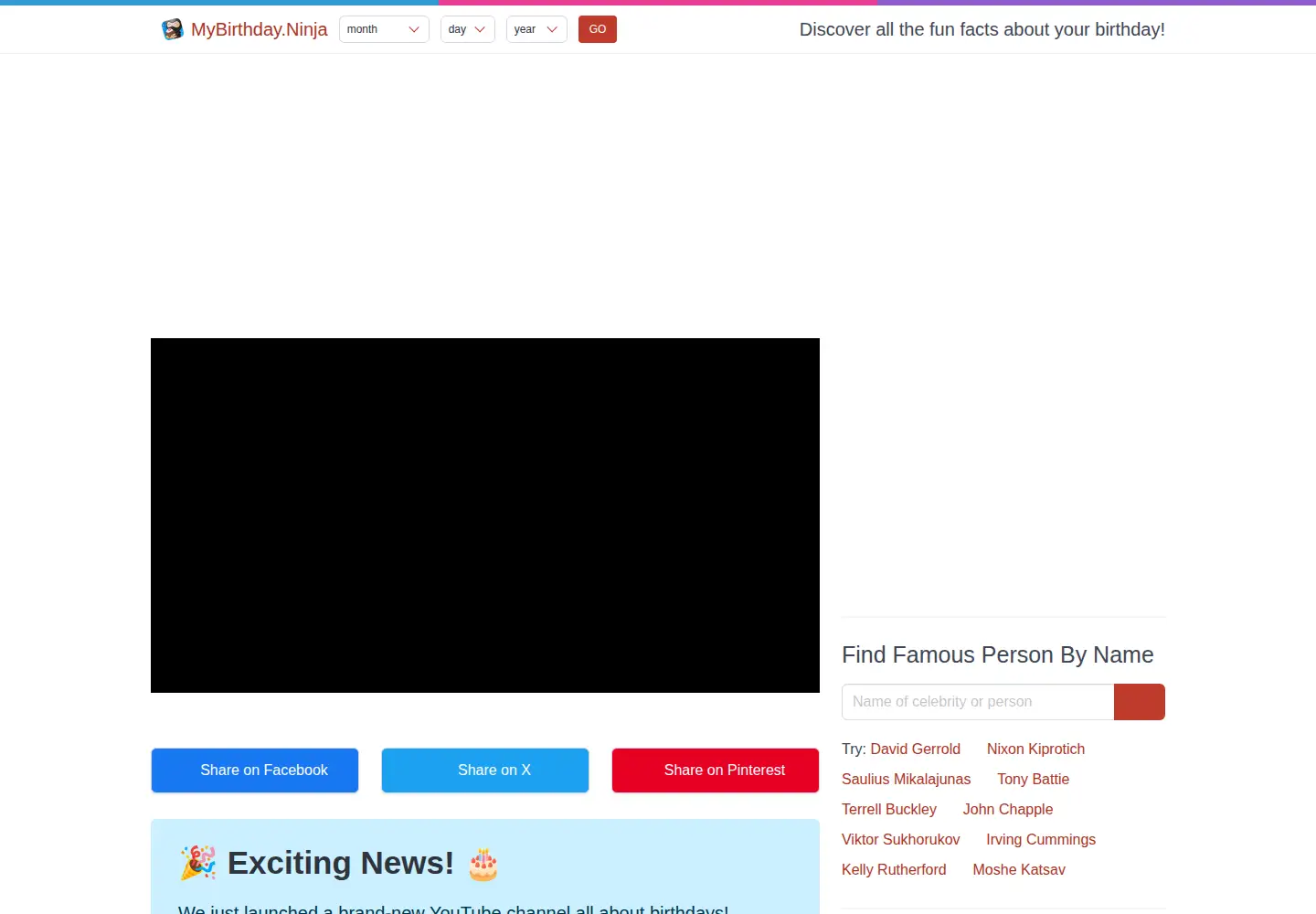
Task: Click the MyBirthday.Ninja ninja logo icon
Action: [x=172, y=29]
